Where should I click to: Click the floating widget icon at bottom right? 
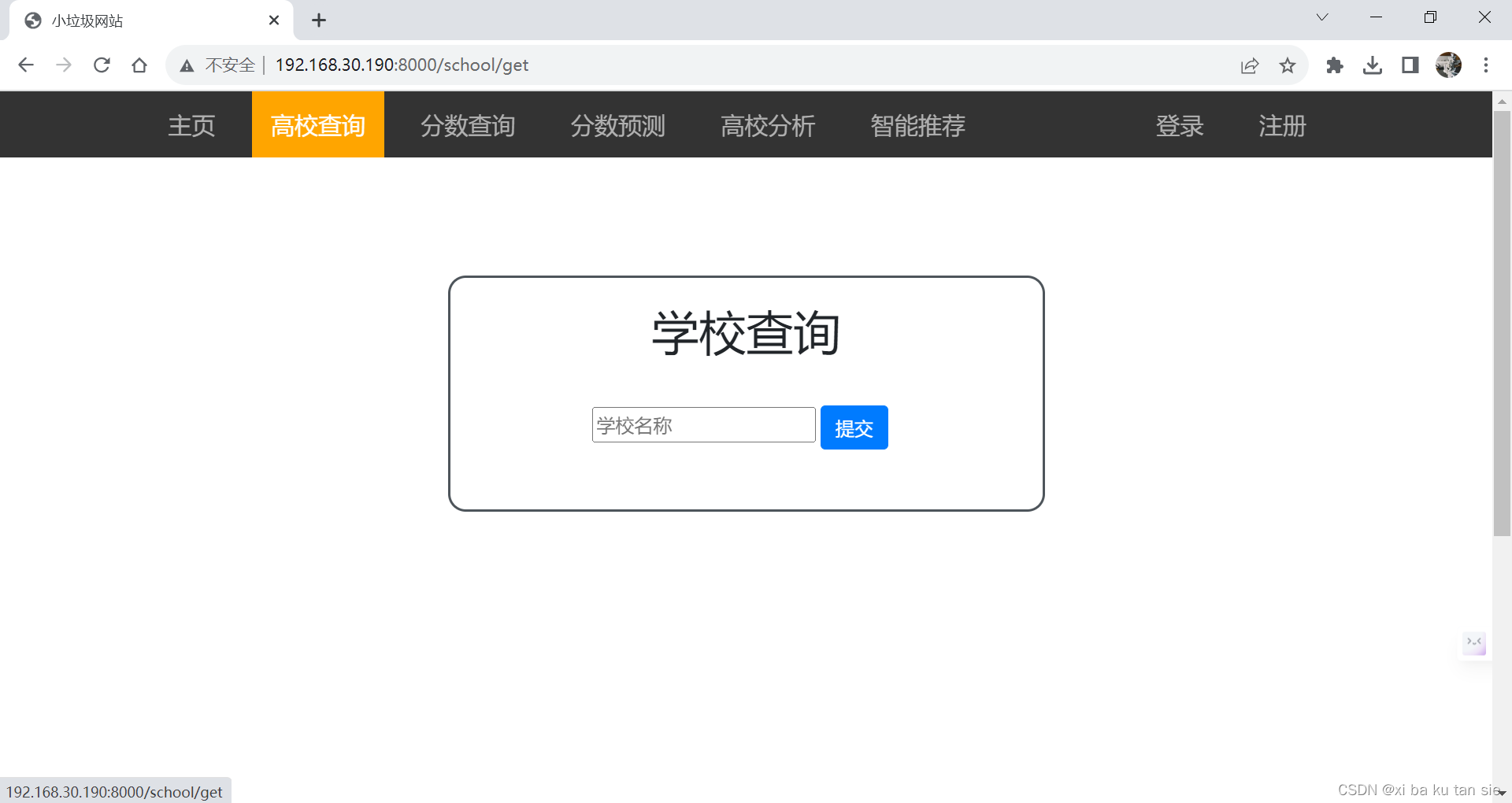click(x=1473, y=643)
